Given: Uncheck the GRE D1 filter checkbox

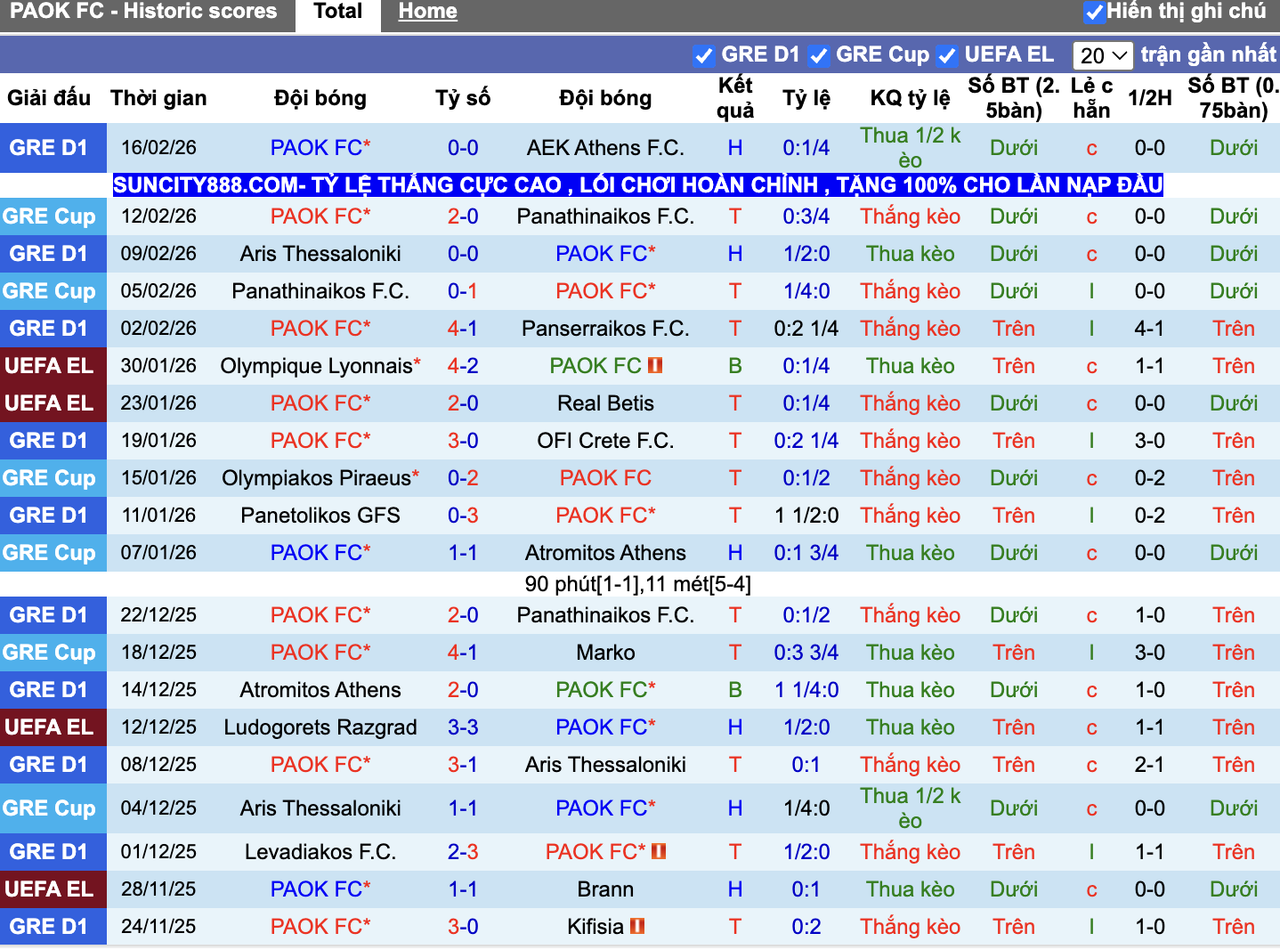Looking at the screenshot, I should pos(704,56).
